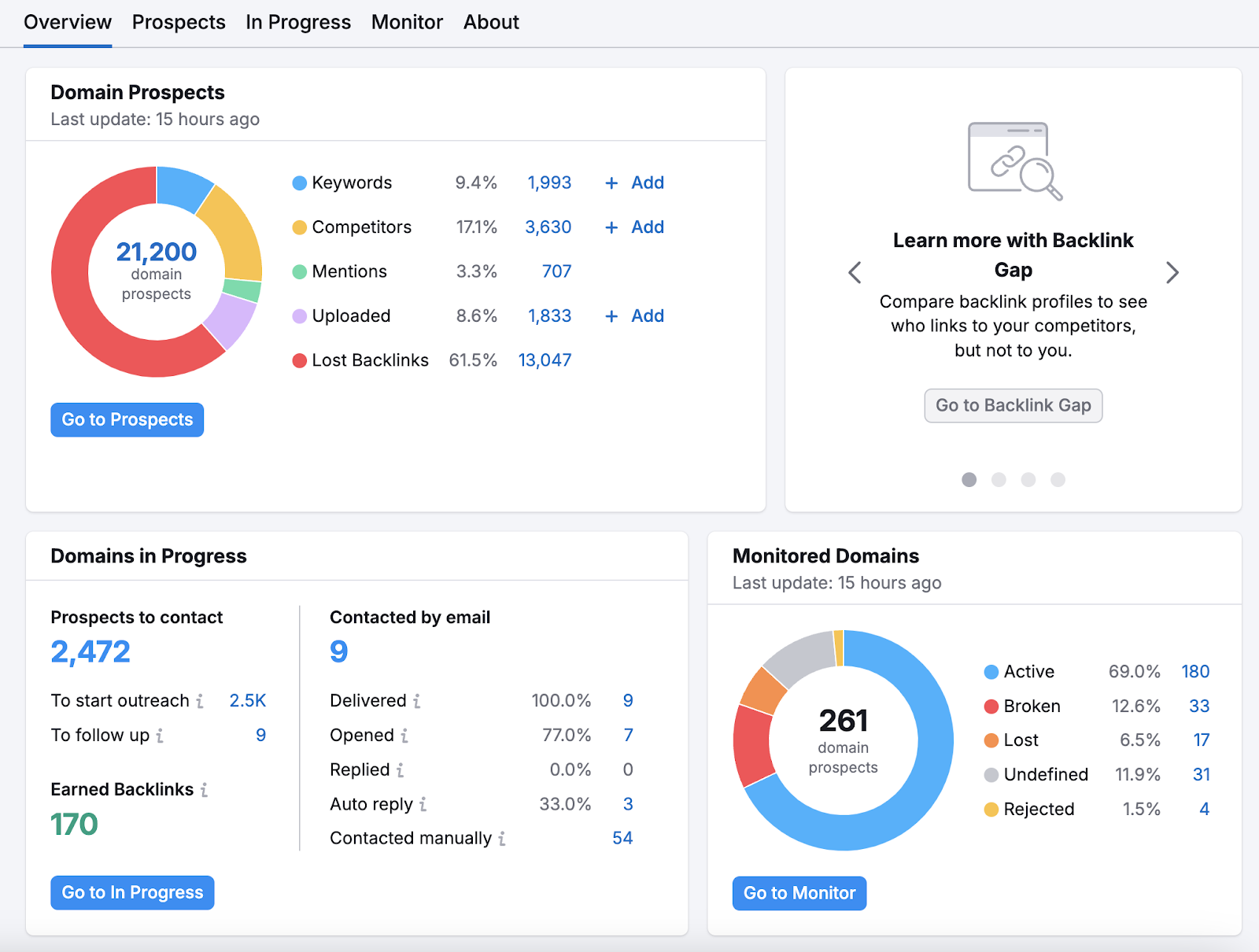Click left arrow on Backlink Gap carousel
Image resolution: width=1259 pixels, height=952 pixels.
pos(855,272)
